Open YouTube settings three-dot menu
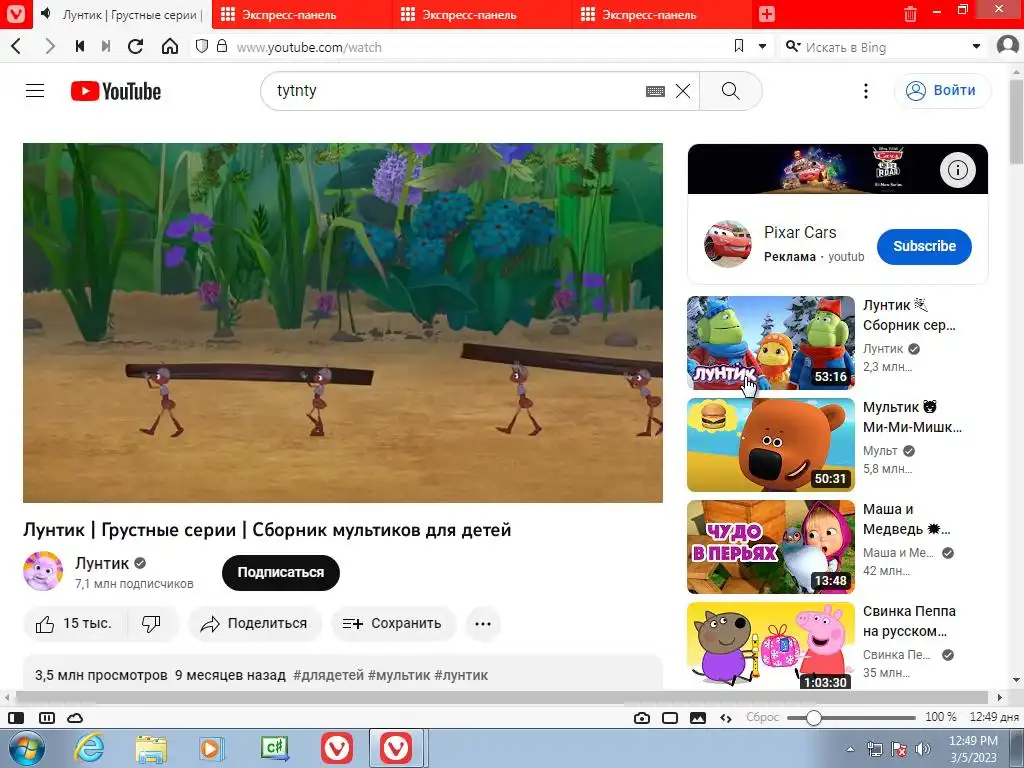 coord(866,91)
